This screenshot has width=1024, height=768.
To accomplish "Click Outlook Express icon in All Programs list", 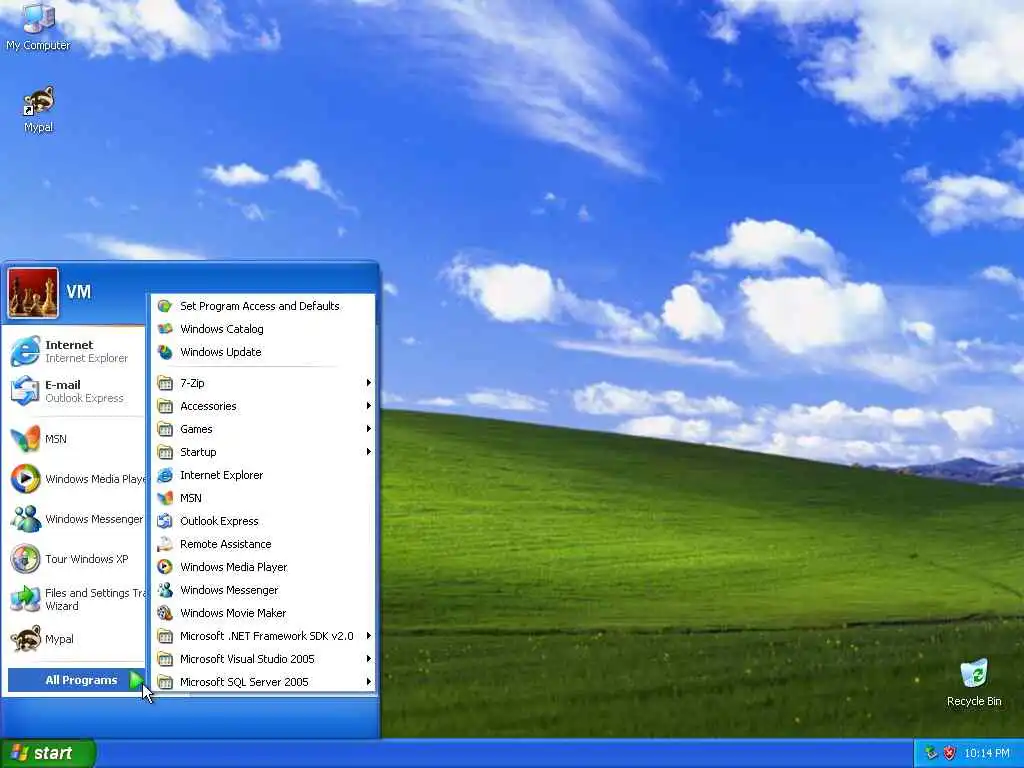I will [165, 521].
